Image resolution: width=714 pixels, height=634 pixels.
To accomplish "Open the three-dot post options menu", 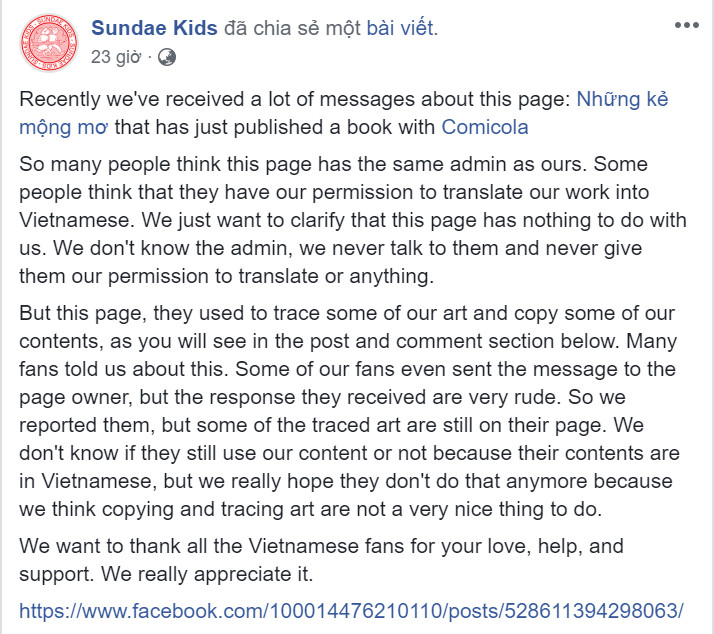I will point(687,25).
